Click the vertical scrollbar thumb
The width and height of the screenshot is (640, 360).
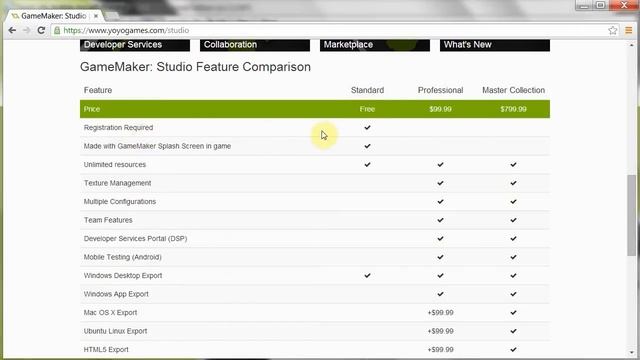click(632, 215)
